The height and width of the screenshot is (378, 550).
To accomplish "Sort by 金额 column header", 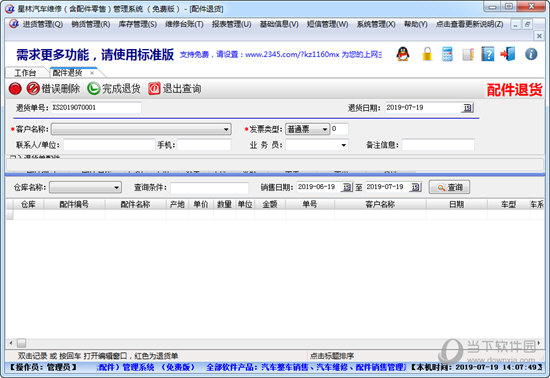I will (x=270, y=204).
